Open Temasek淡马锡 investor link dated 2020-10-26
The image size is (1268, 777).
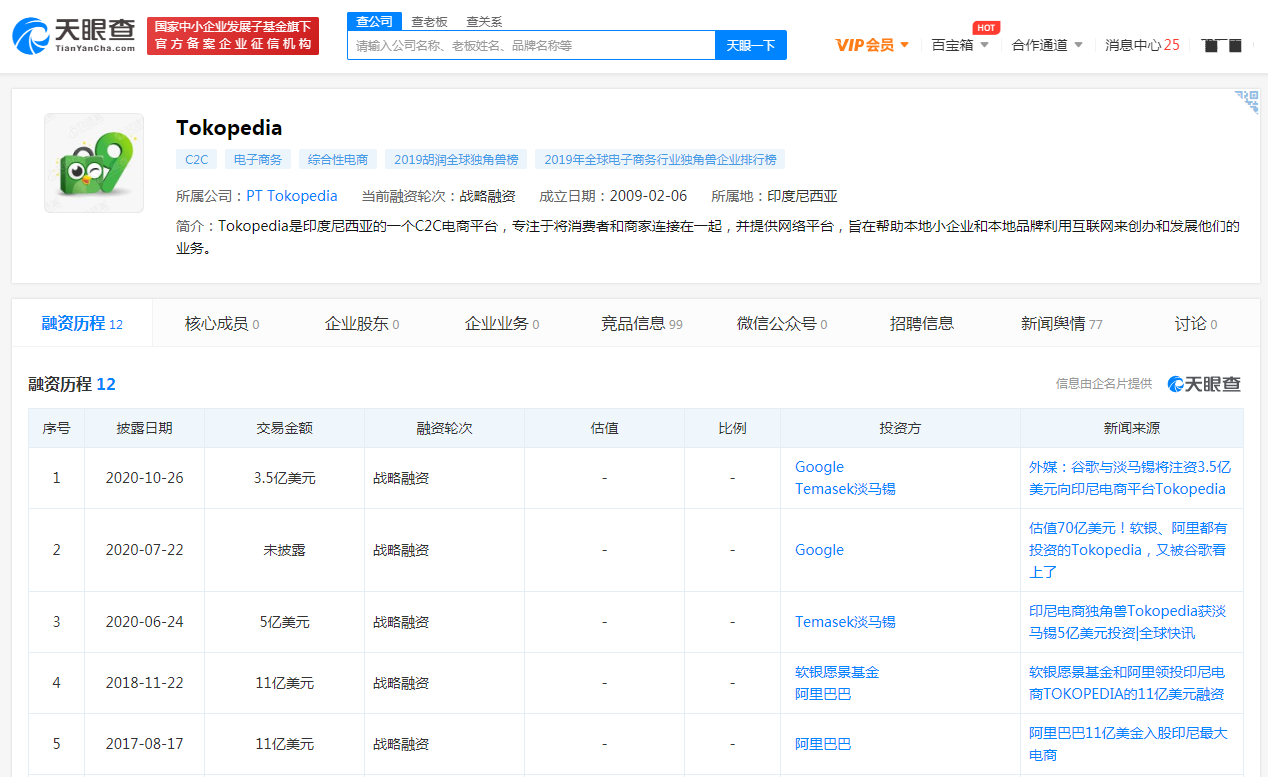click(845, 489)
